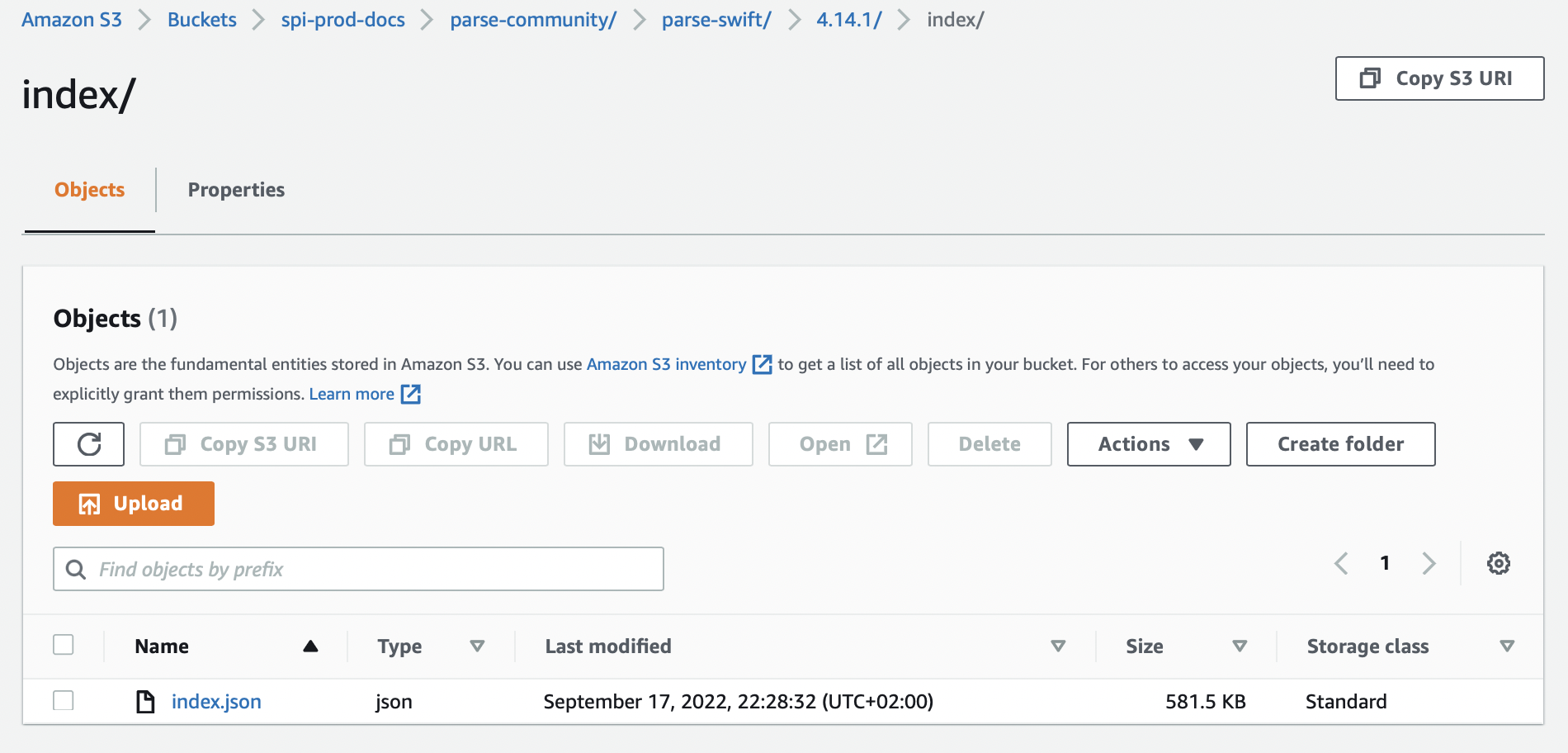Click external link icon after Amazon S3 inventory
Screen dimensions: 1568x753
point(763,364)
